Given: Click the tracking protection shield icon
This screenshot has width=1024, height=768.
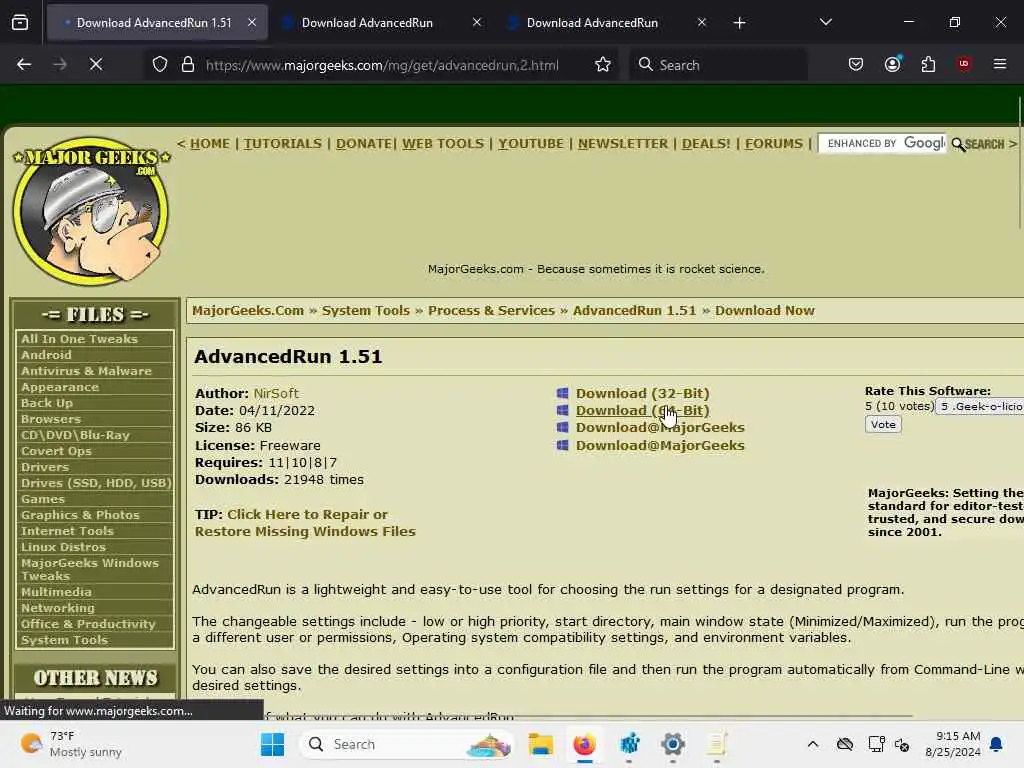Looking at the screenshot, I should (x=160, y=64).
